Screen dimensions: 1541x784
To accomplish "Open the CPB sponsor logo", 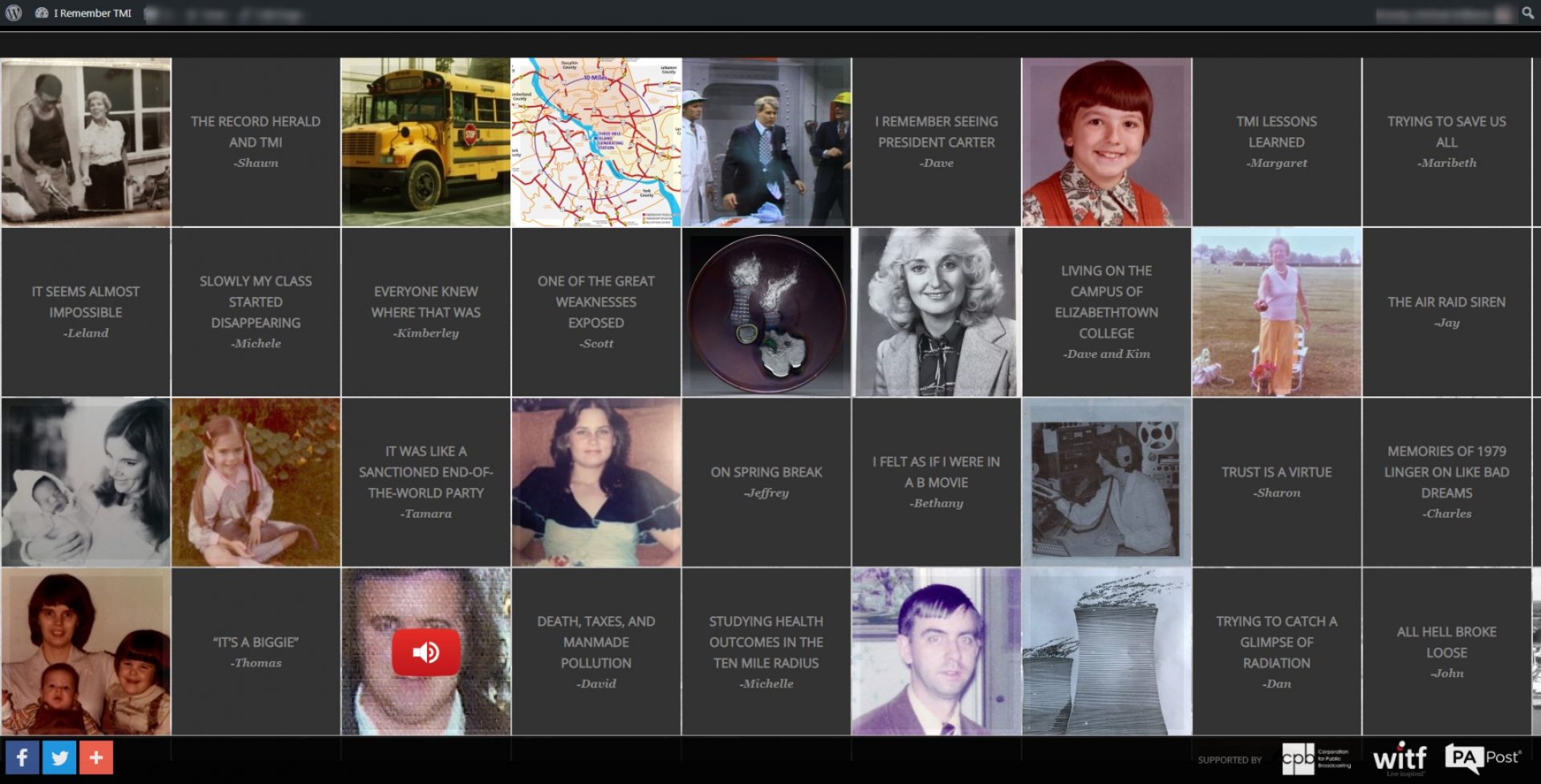I will pos(1316,758).
